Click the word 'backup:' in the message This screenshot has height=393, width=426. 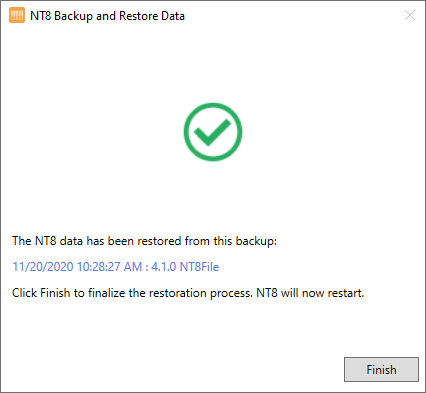coord(256,241)
